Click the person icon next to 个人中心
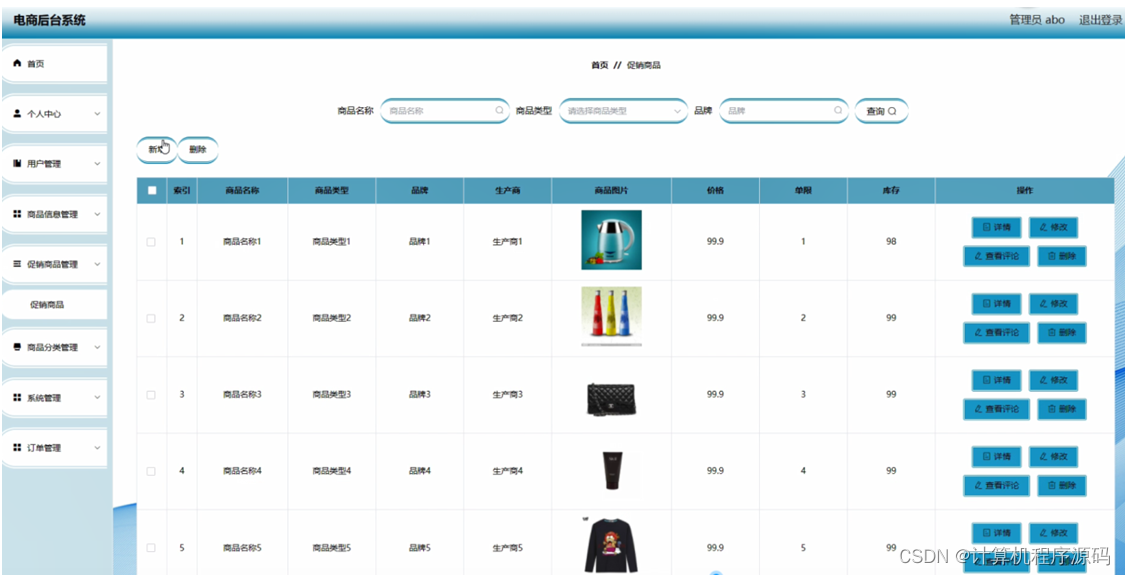 coord(18,114)
